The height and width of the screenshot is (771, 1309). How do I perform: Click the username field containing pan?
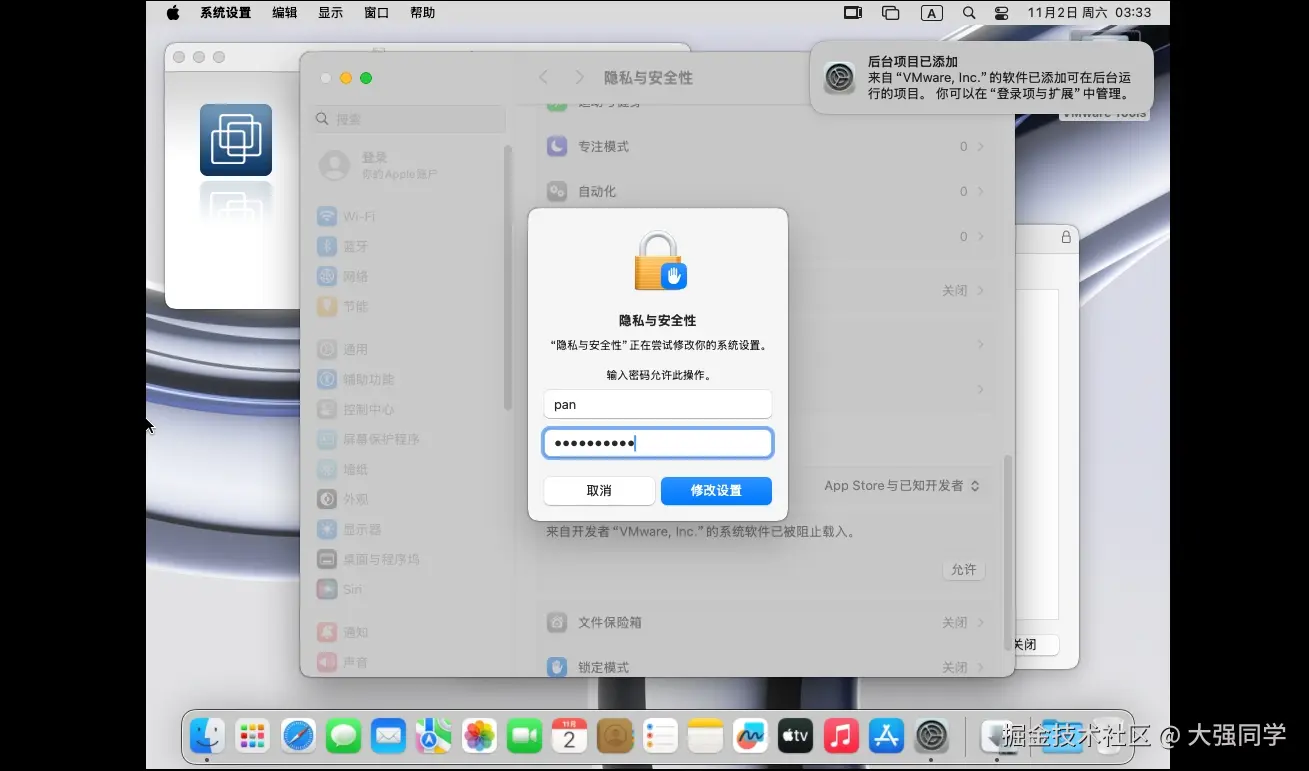pos(658,405)
